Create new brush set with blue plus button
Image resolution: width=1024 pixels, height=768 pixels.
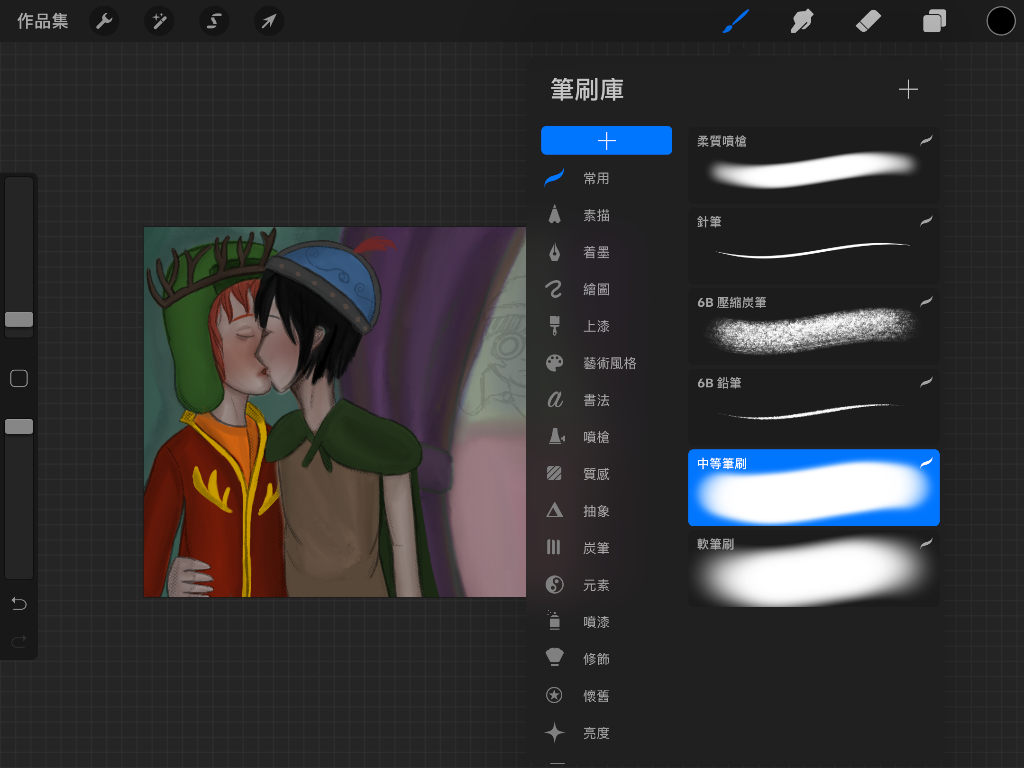(x=606, y=140)
